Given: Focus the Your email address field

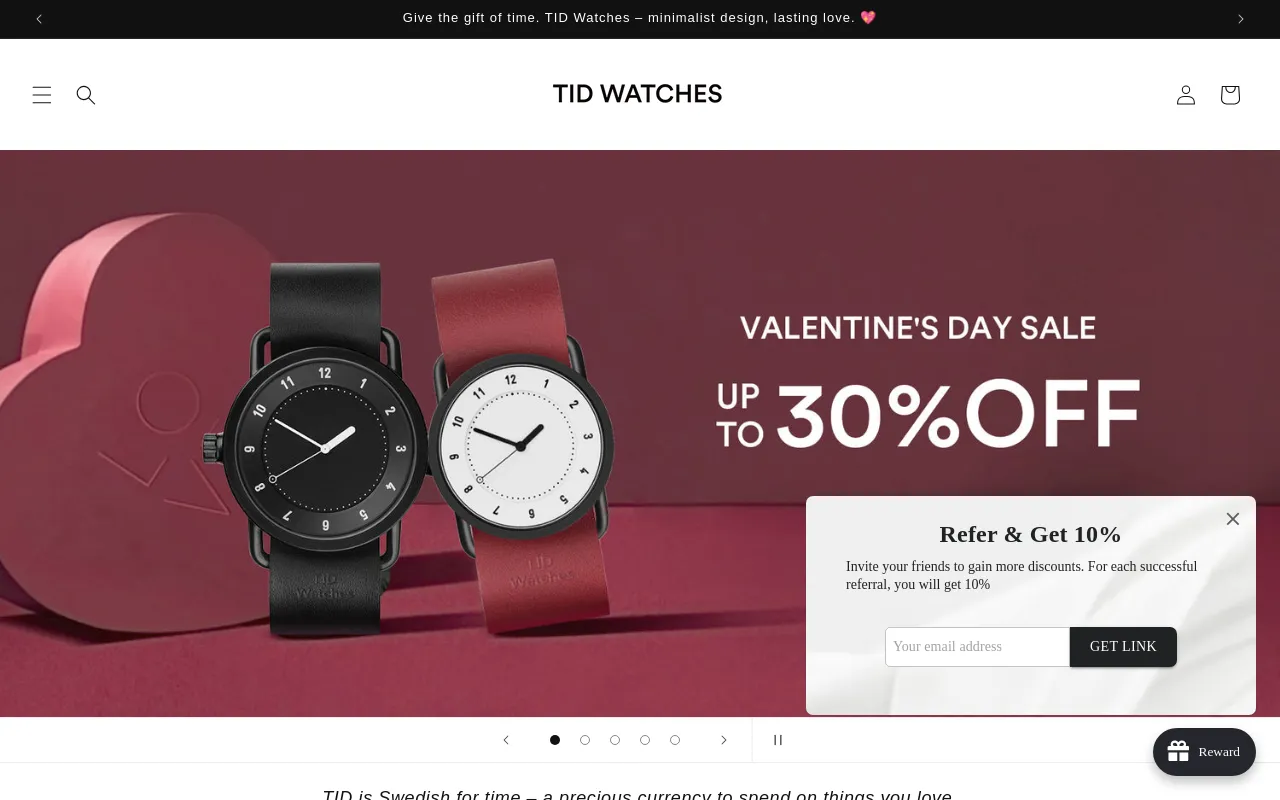Looking at the screenshot, I should click(x=978, y=647).
